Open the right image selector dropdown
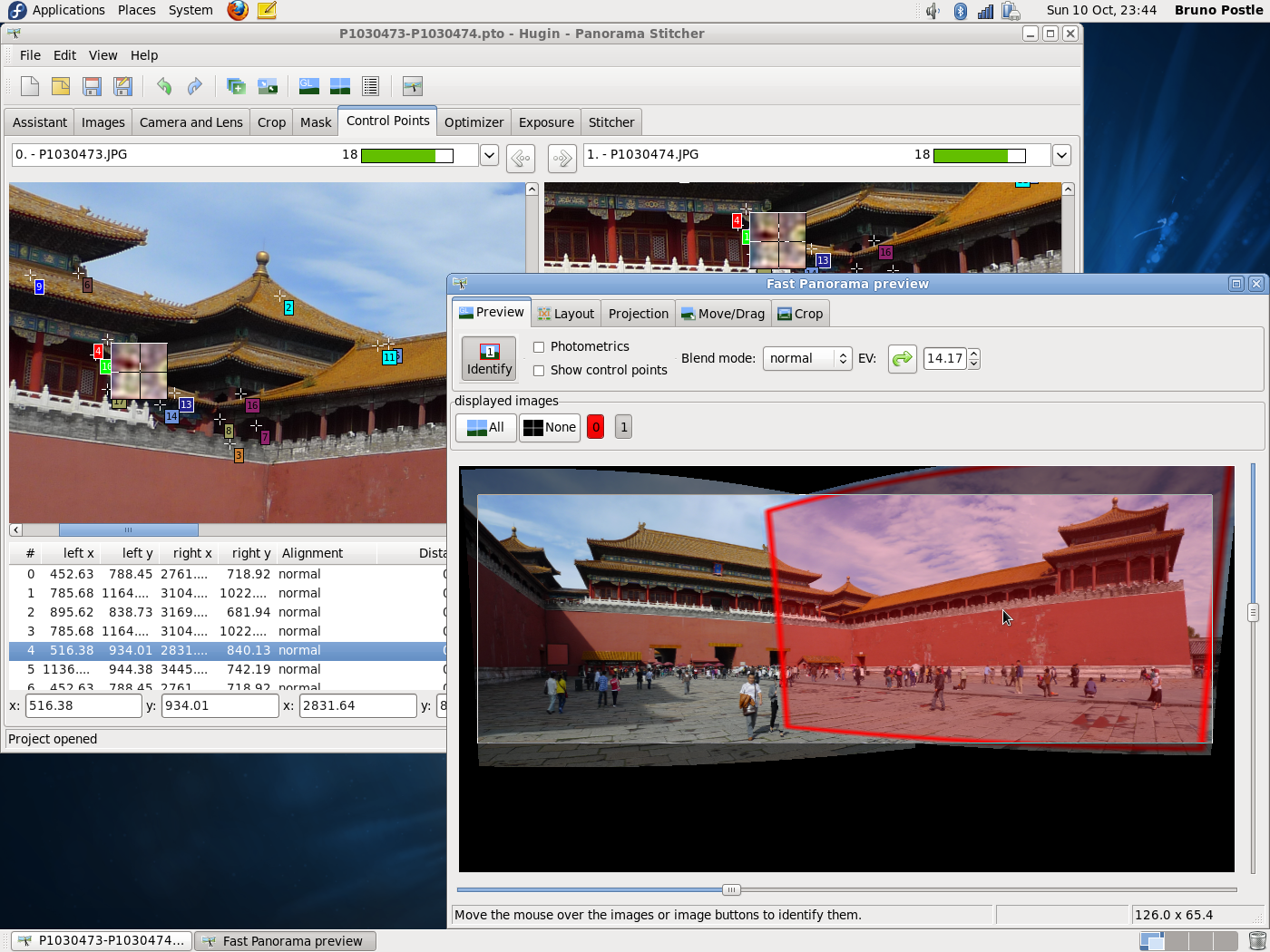1270x952 pixels. point(1061,155)
